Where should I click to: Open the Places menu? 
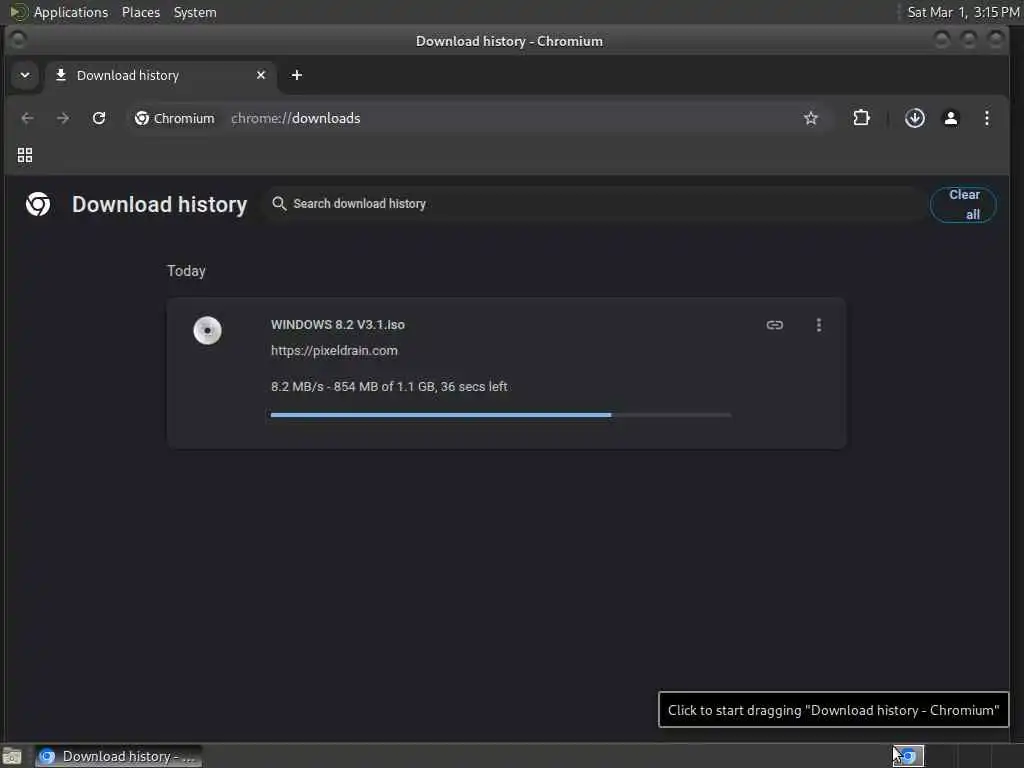click(141, 12)
